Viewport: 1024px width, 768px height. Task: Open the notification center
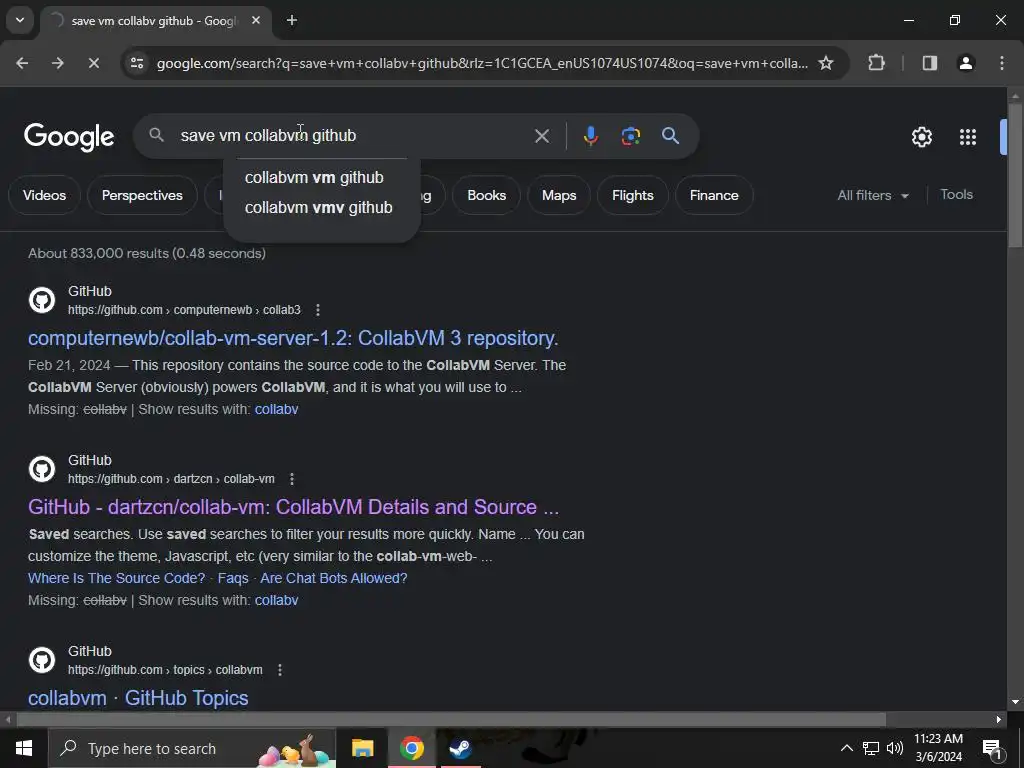pyautogui.click(x=993, y=748)
